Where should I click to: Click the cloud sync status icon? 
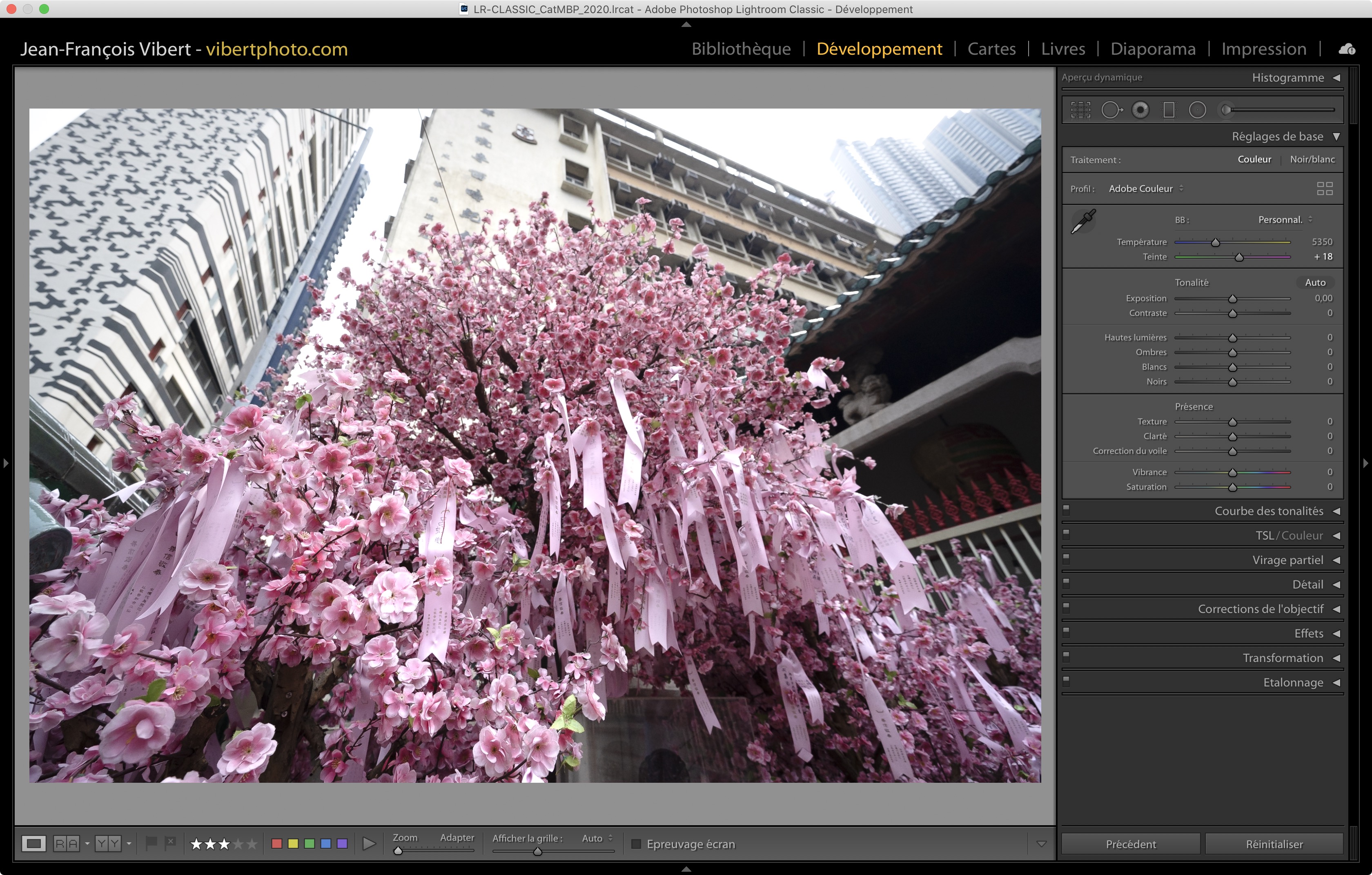[1347, 49]
